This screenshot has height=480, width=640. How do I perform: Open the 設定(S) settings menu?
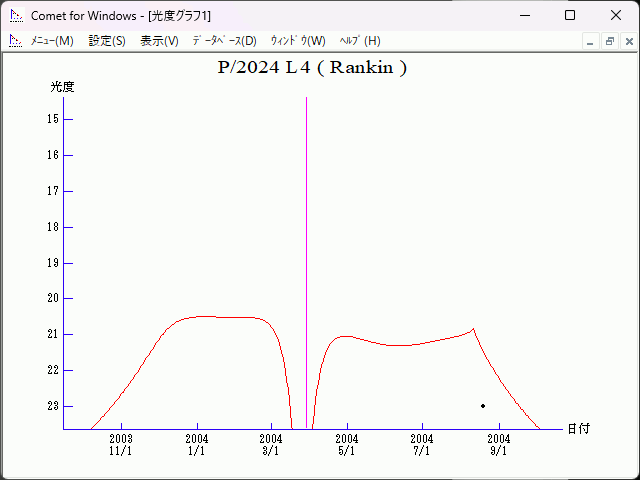point(107,41)
